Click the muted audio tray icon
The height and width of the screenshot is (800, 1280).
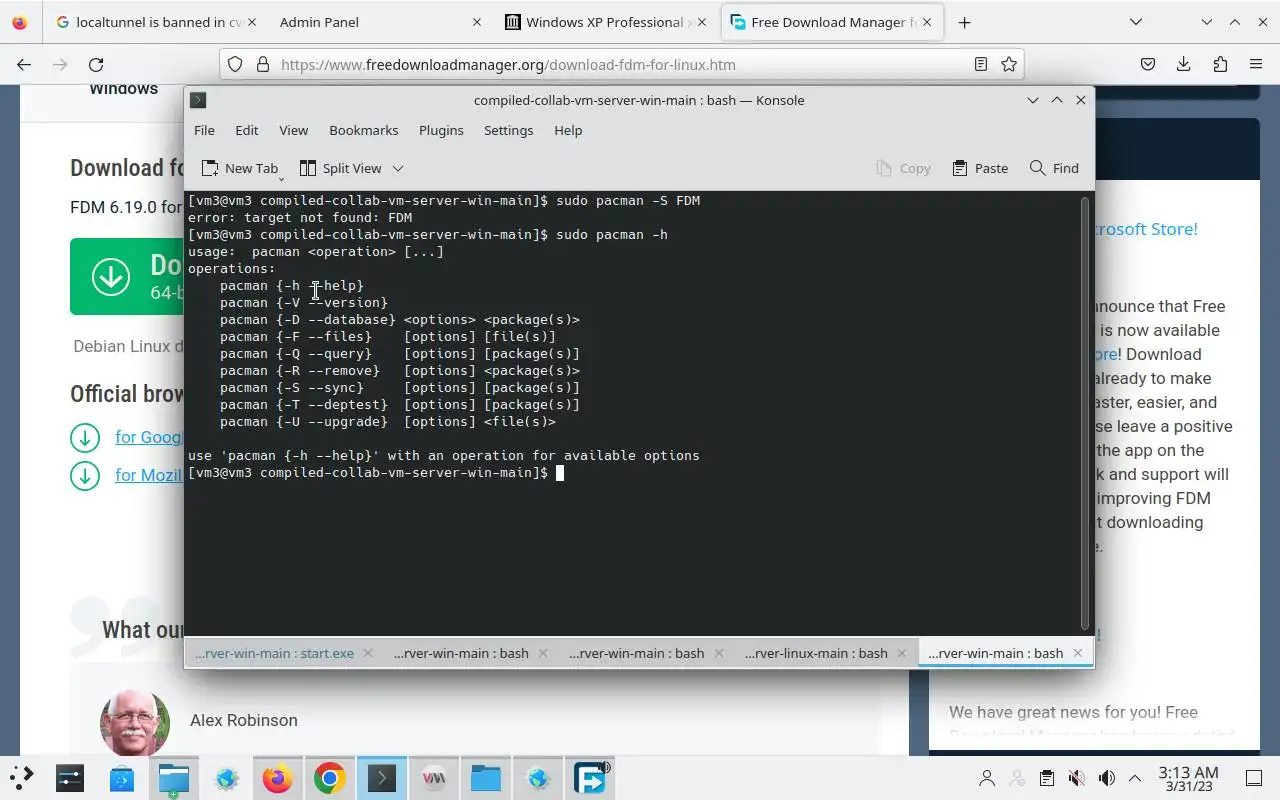coord(1077,778)
